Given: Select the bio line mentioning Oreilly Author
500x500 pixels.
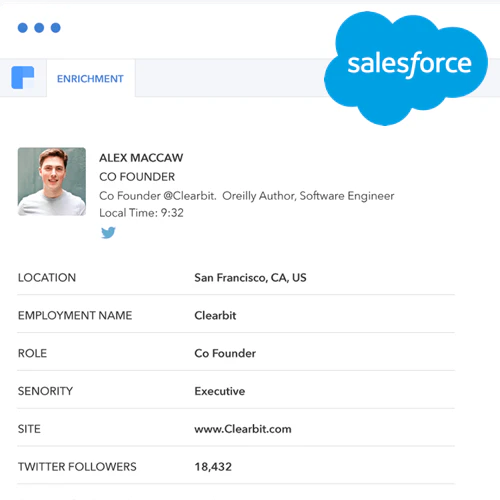Looking at the screenshot, I should coord(247,196).
